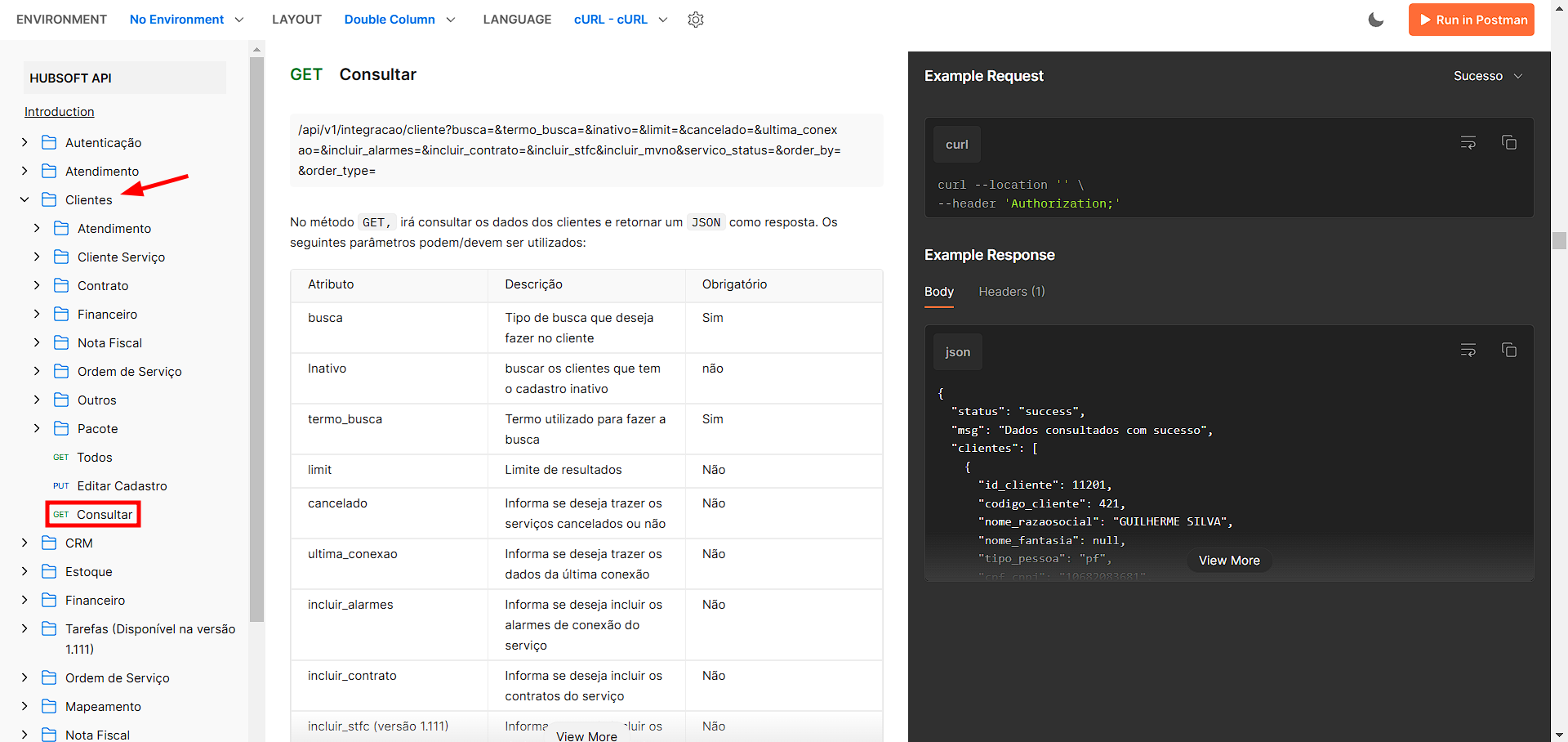Toggle word wrap on json response
Viewport: 1568px width, 742px height.
coord(1468,350)
